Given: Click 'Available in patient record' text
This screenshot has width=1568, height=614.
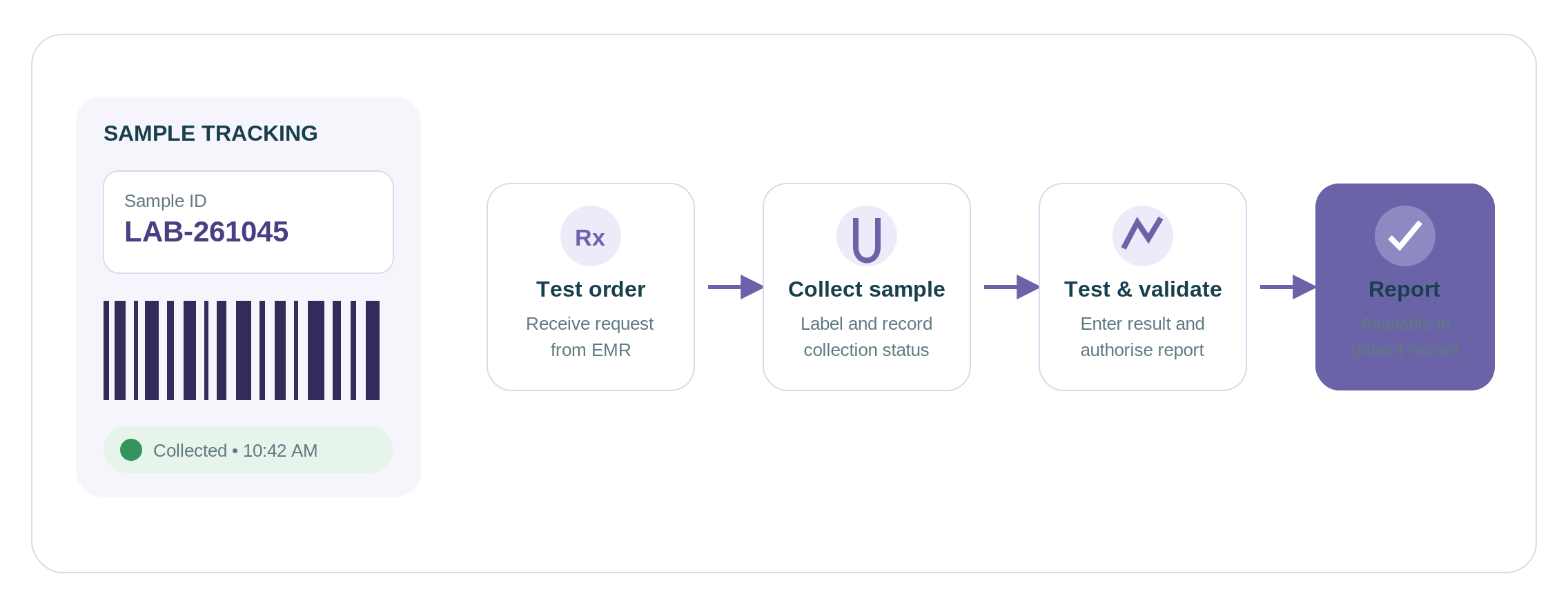Looking at the screenshot, I should [x=1404, y=337].
